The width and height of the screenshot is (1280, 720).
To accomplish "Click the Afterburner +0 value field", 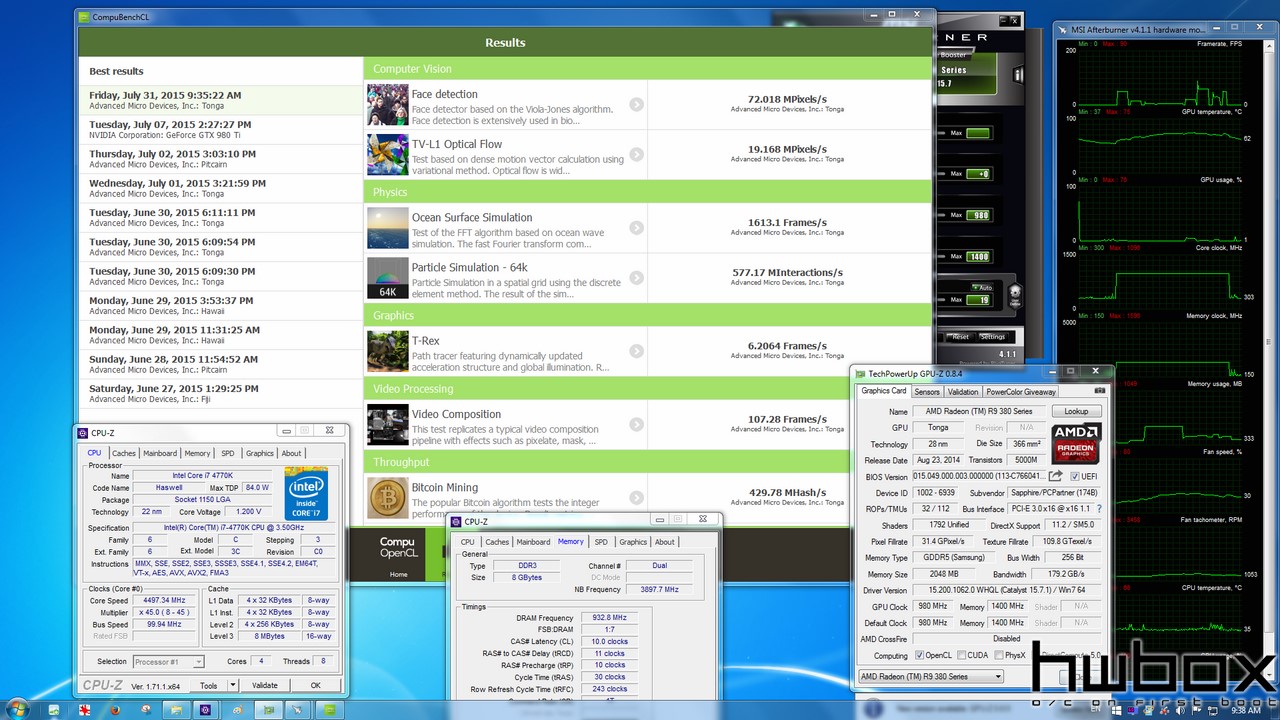I will pyautogui.click(x=977, y=174).
